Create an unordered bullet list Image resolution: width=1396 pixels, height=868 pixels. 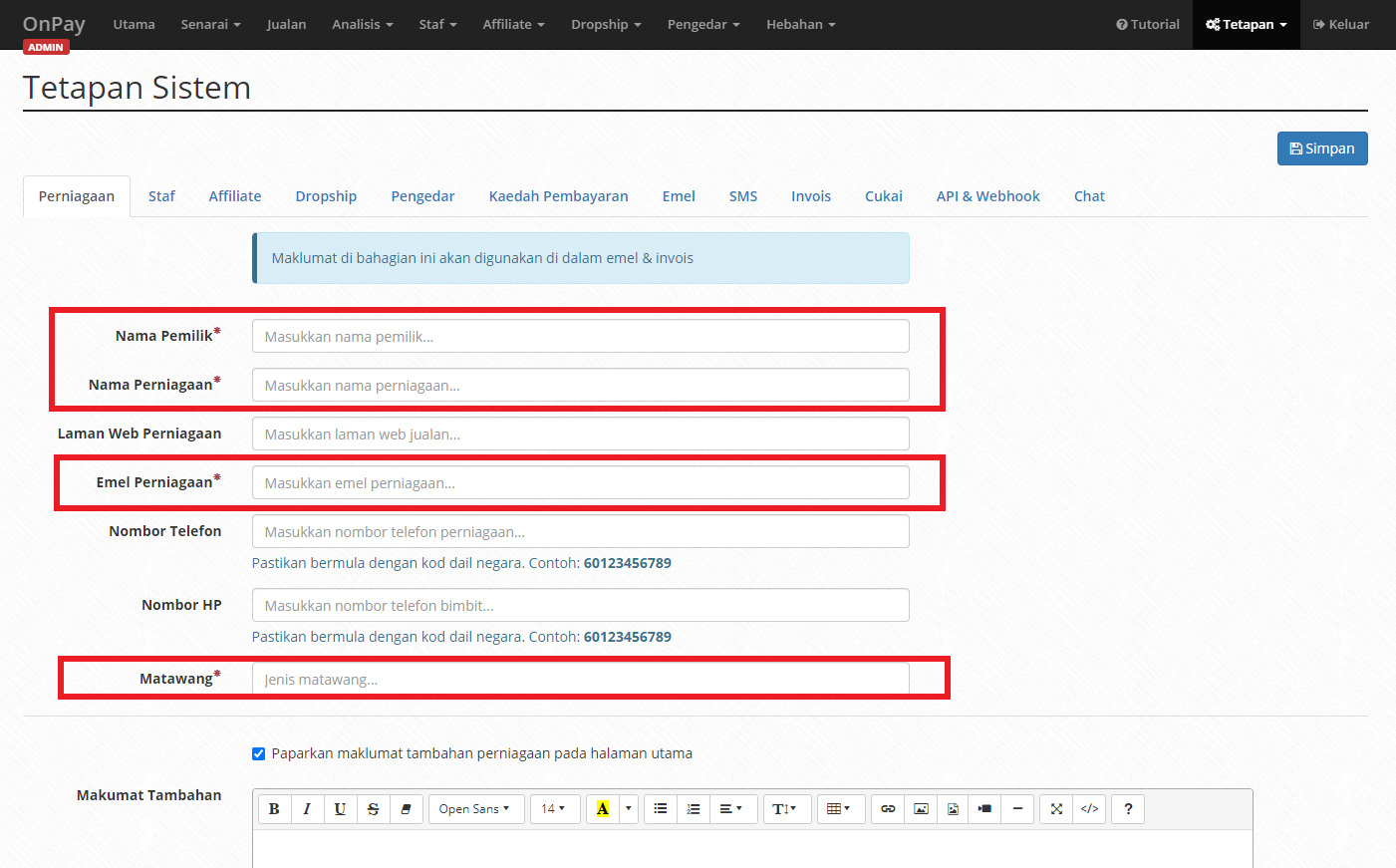[660, 808]
